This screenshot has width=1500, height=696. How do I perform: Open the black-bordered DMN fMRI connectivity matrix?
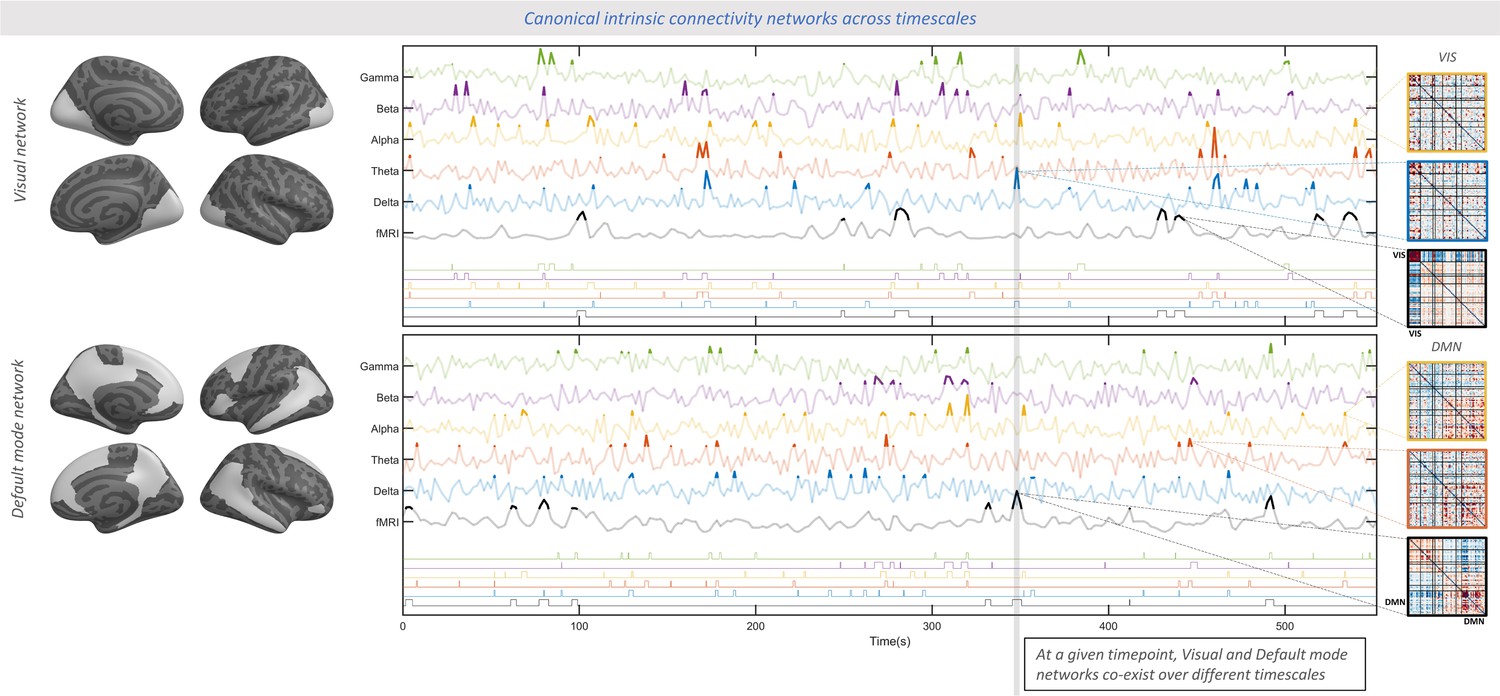[1446, 577]
